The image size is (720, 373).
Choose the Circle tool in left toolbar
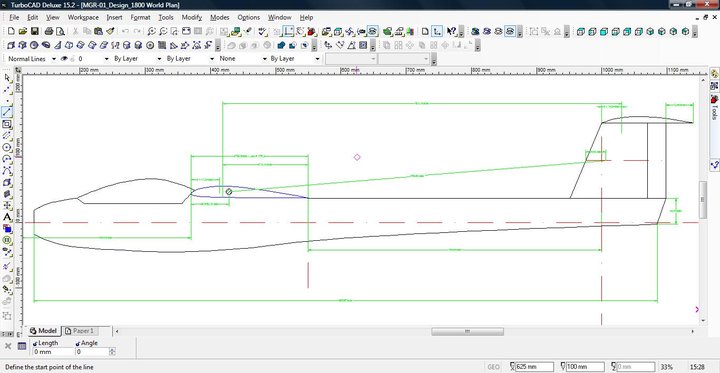point(7,147)
